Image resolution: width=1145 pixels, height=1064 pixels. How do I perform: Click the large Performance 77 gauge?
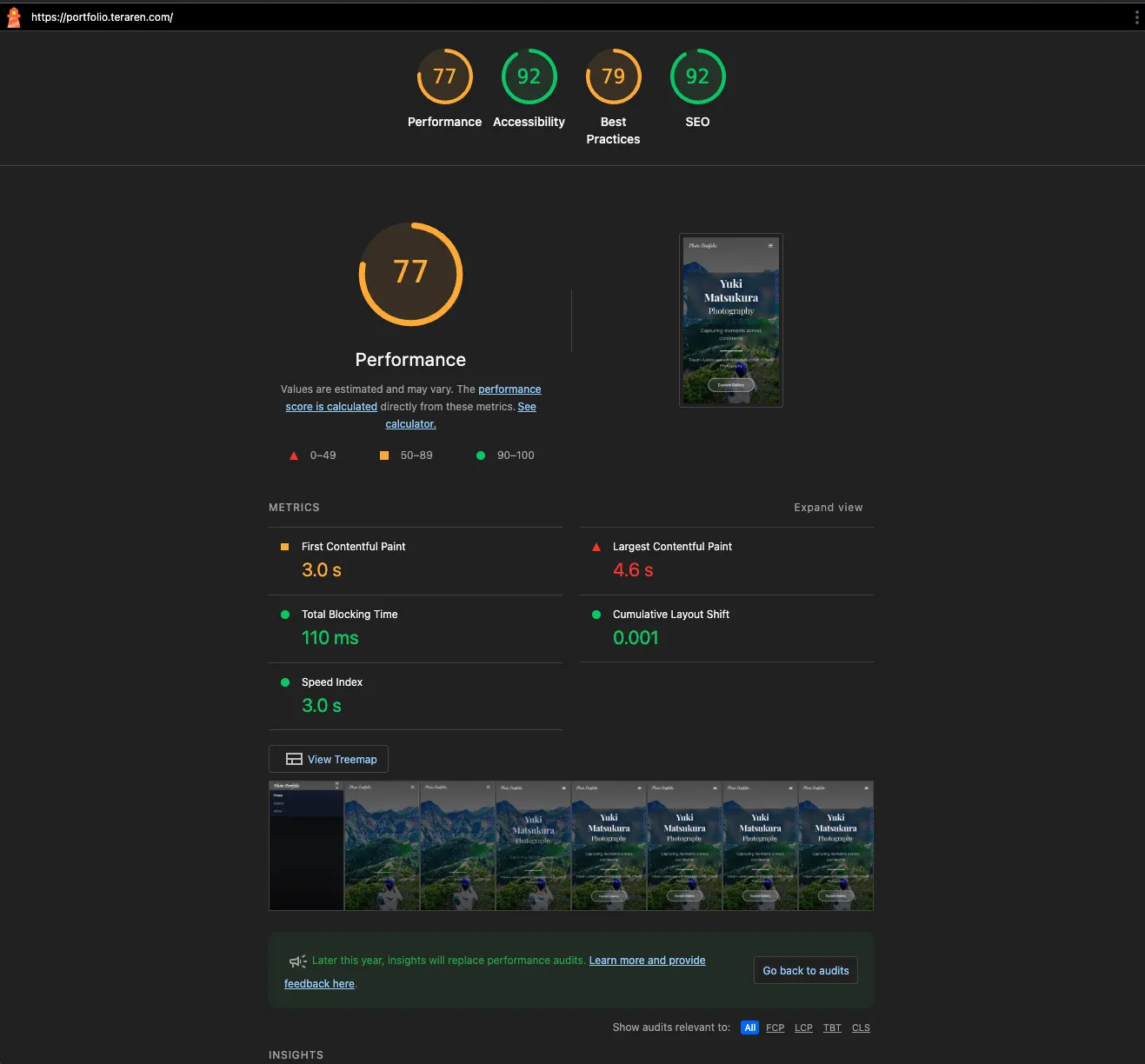(x=410, y=274)
